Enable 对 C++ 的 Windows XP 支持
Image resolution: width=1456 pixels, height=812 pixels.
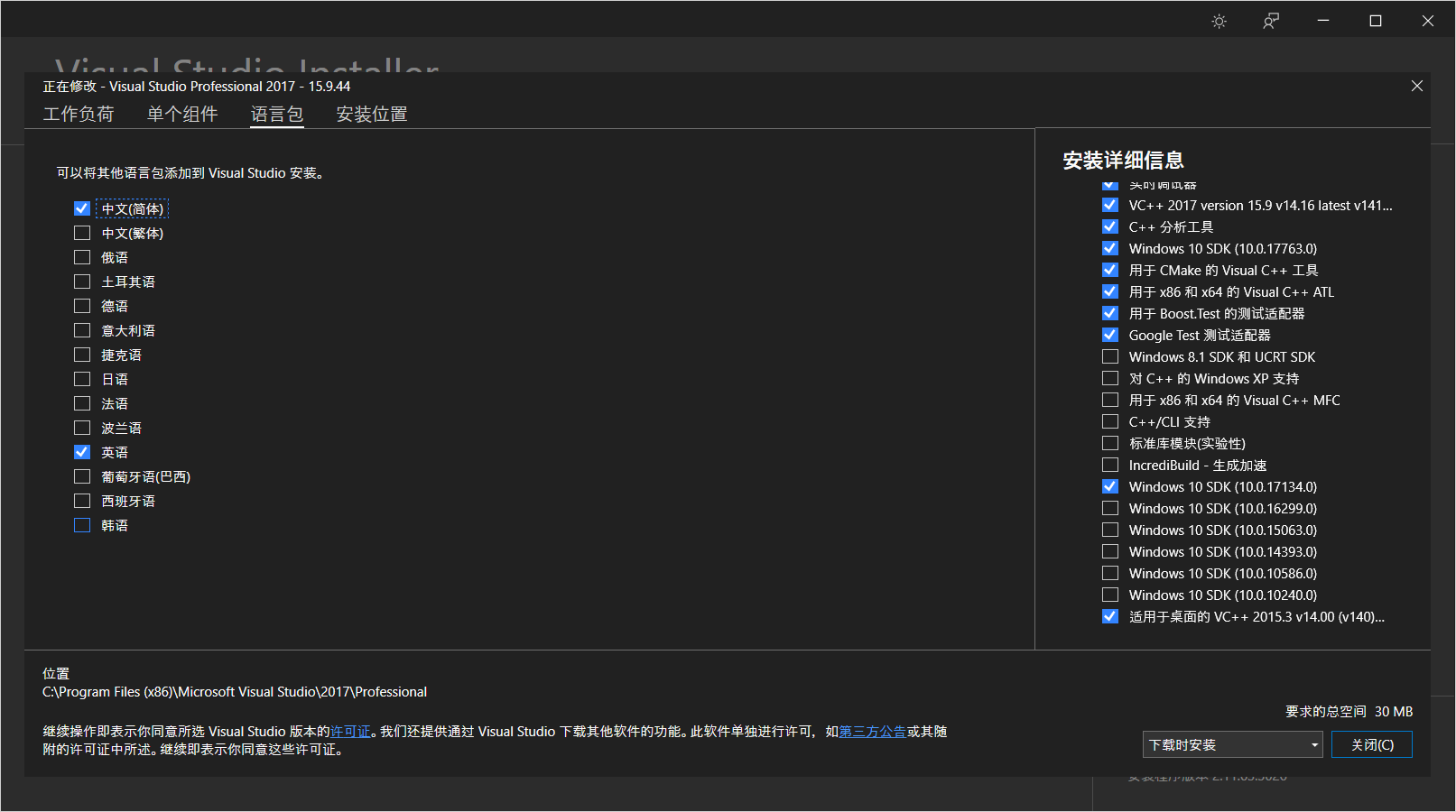1110,378
